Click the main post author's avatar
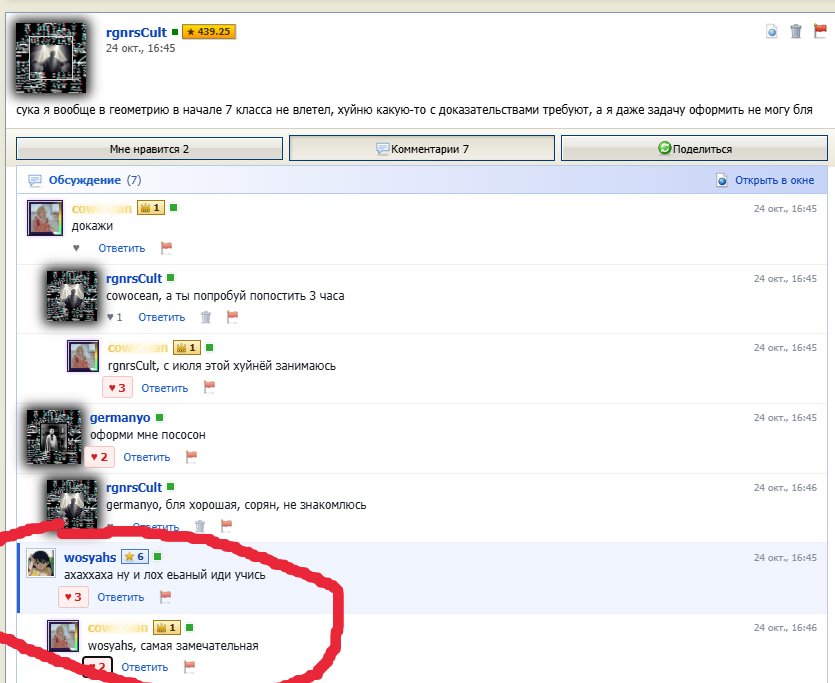The image size is (835, 683). pos(51,58)
